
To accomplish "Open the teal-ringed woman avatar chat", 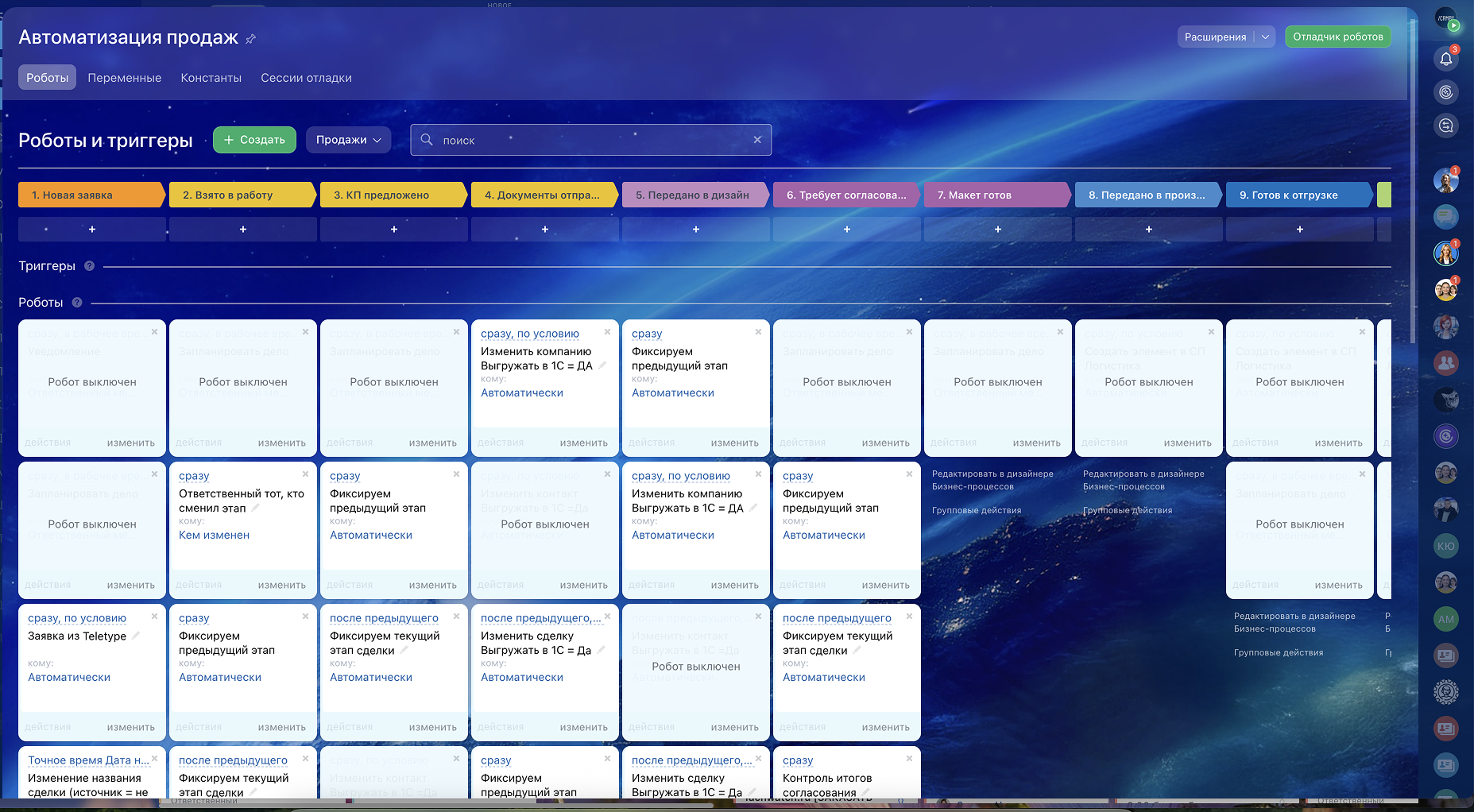I will (1446, 253).
